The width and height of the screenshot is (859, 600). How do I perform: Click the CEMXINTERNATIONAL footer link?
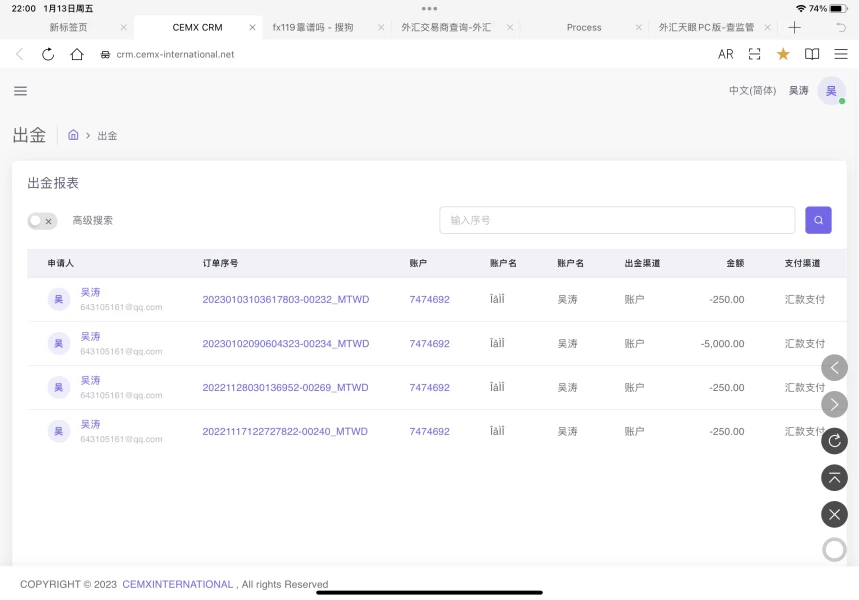coord(177,584)
